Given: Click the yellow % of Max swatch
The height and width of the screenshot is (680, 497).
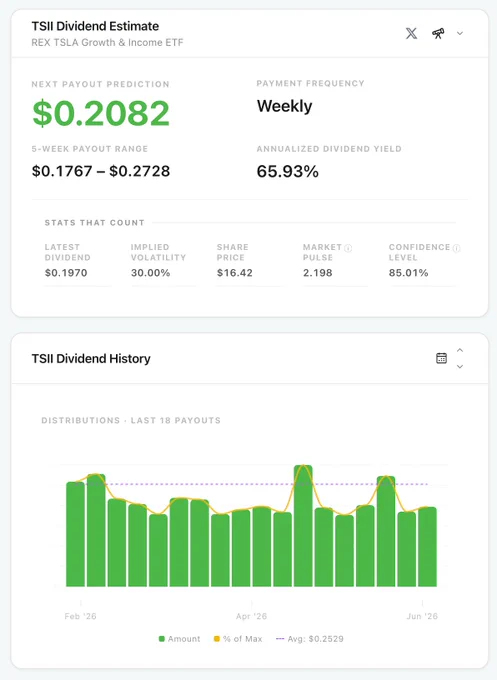Looking at the screenshot, I should [x=217, y=639].
